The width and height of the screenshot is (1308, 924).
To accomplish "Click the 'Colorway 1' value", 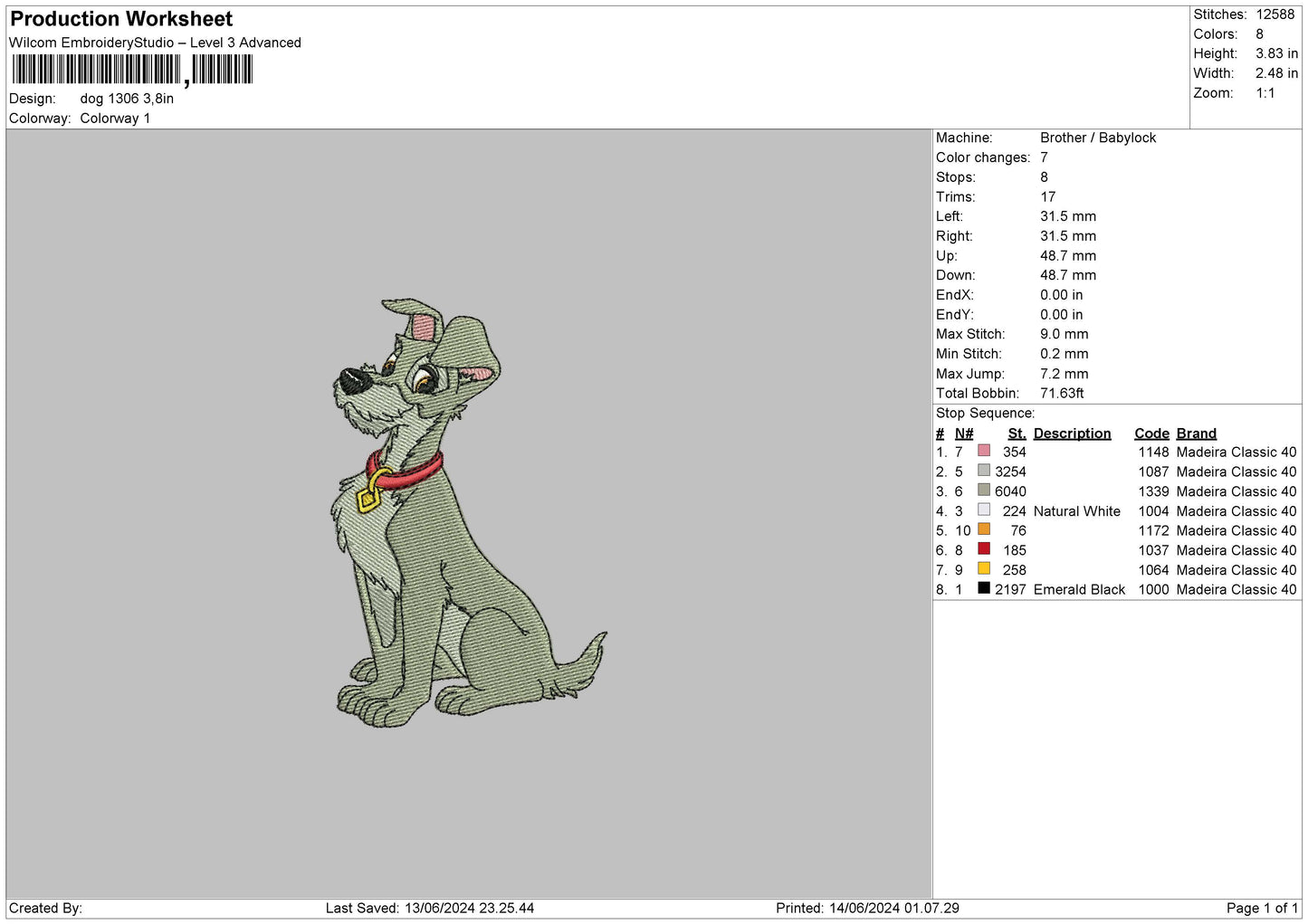I will [115, 119].
